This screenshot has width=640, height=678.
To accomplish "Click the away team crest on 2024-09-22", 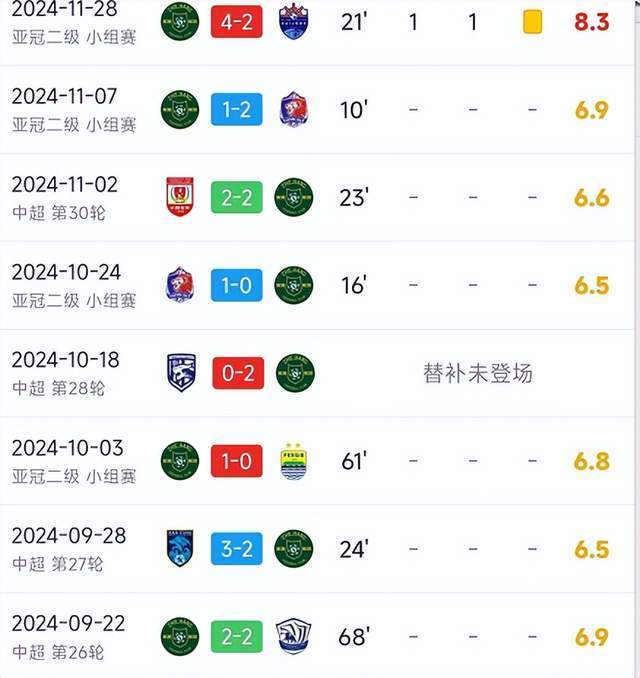I will (x=294, y=636).
